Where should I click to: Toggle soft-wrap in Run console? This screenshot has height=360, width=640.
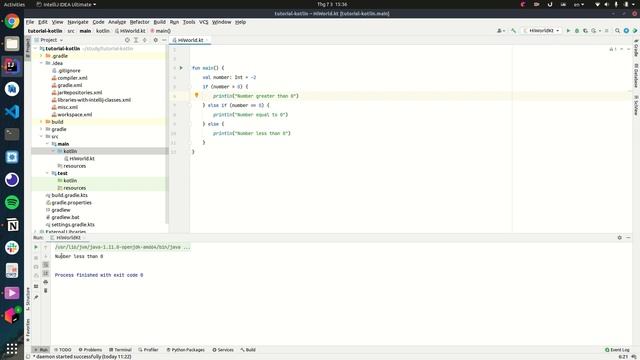(46, 265)
